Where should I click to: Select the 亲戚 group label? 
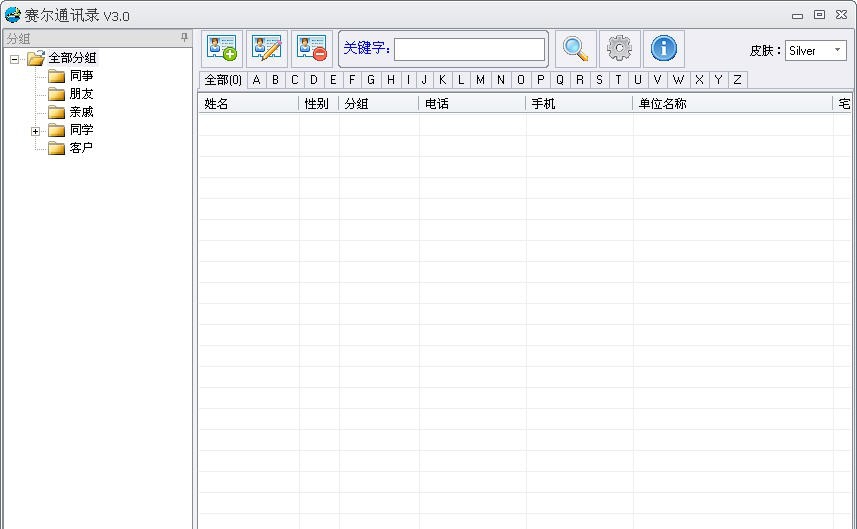click(81, 112)
